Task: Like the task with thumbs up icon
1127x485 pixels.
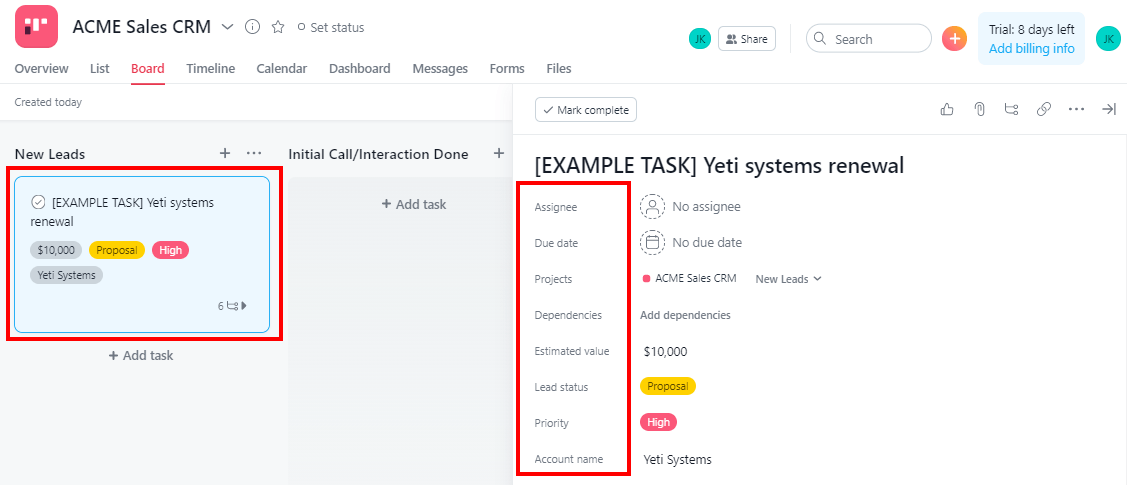Action: 947,109
